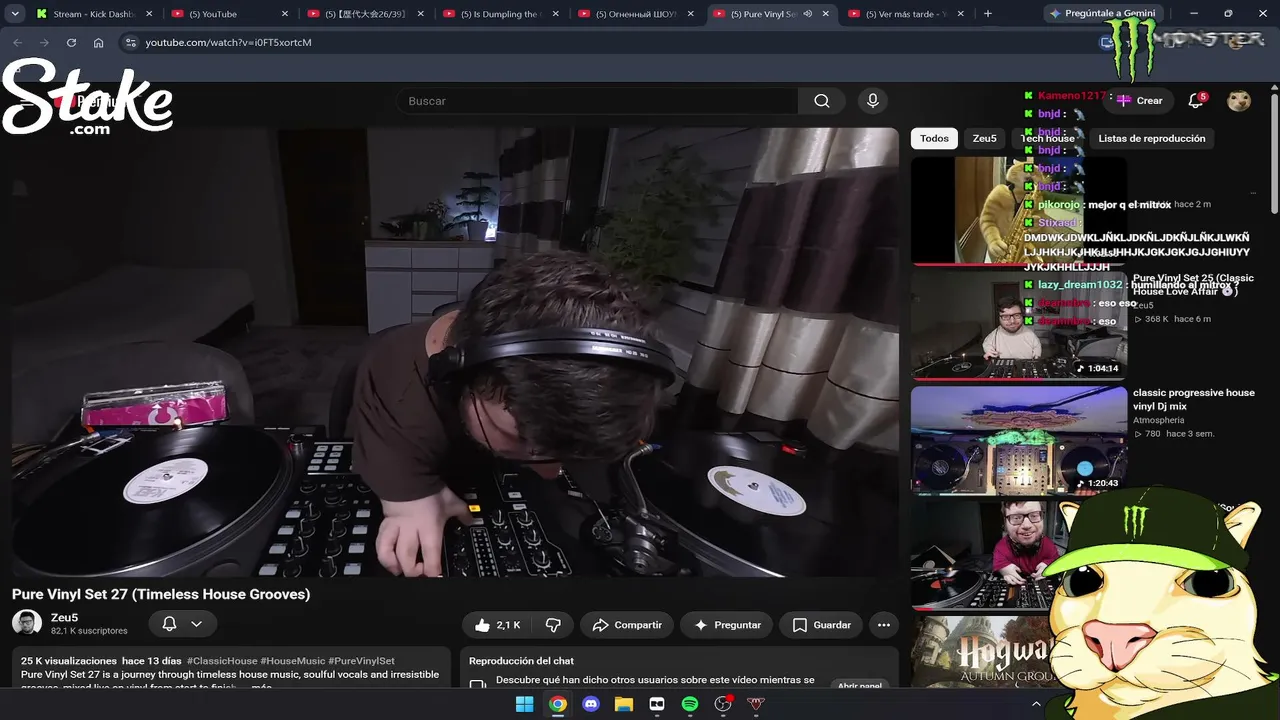Open the tab search dropdown arrow
Screen dimensions: 1280x720
click(x=15, y=14)
